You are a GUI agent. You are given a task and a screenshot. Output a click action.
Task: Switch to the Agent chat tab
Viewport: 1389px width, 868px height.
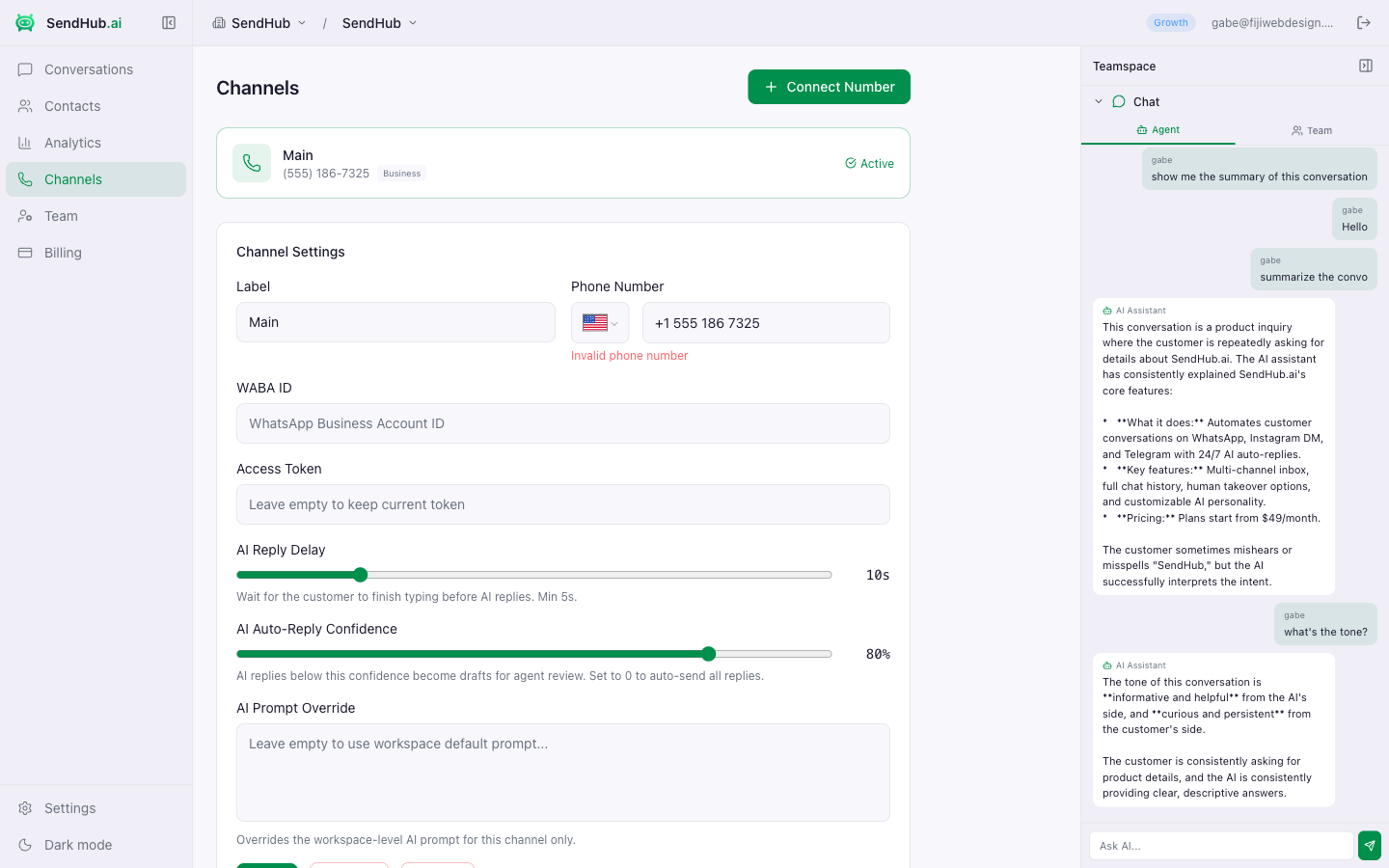(x=1158, y=130)
